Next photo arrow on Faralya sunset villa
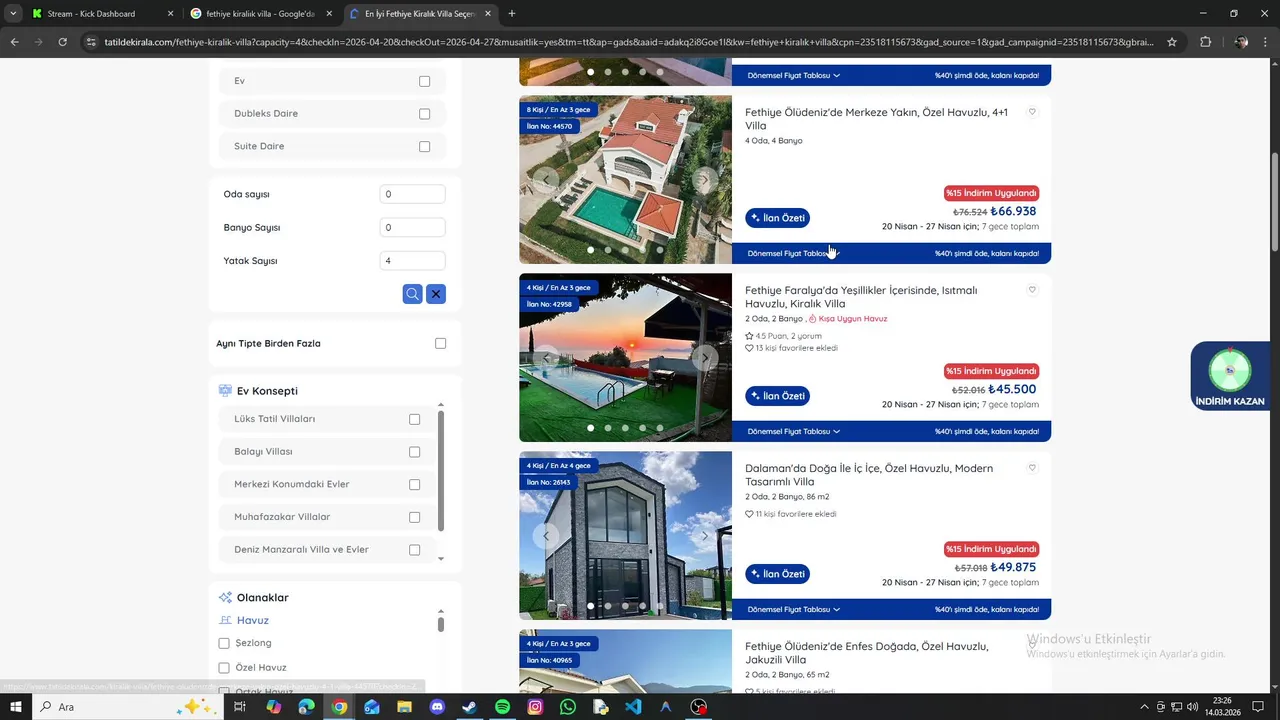This screenshot has height=720, width=1280. (705, 358)
